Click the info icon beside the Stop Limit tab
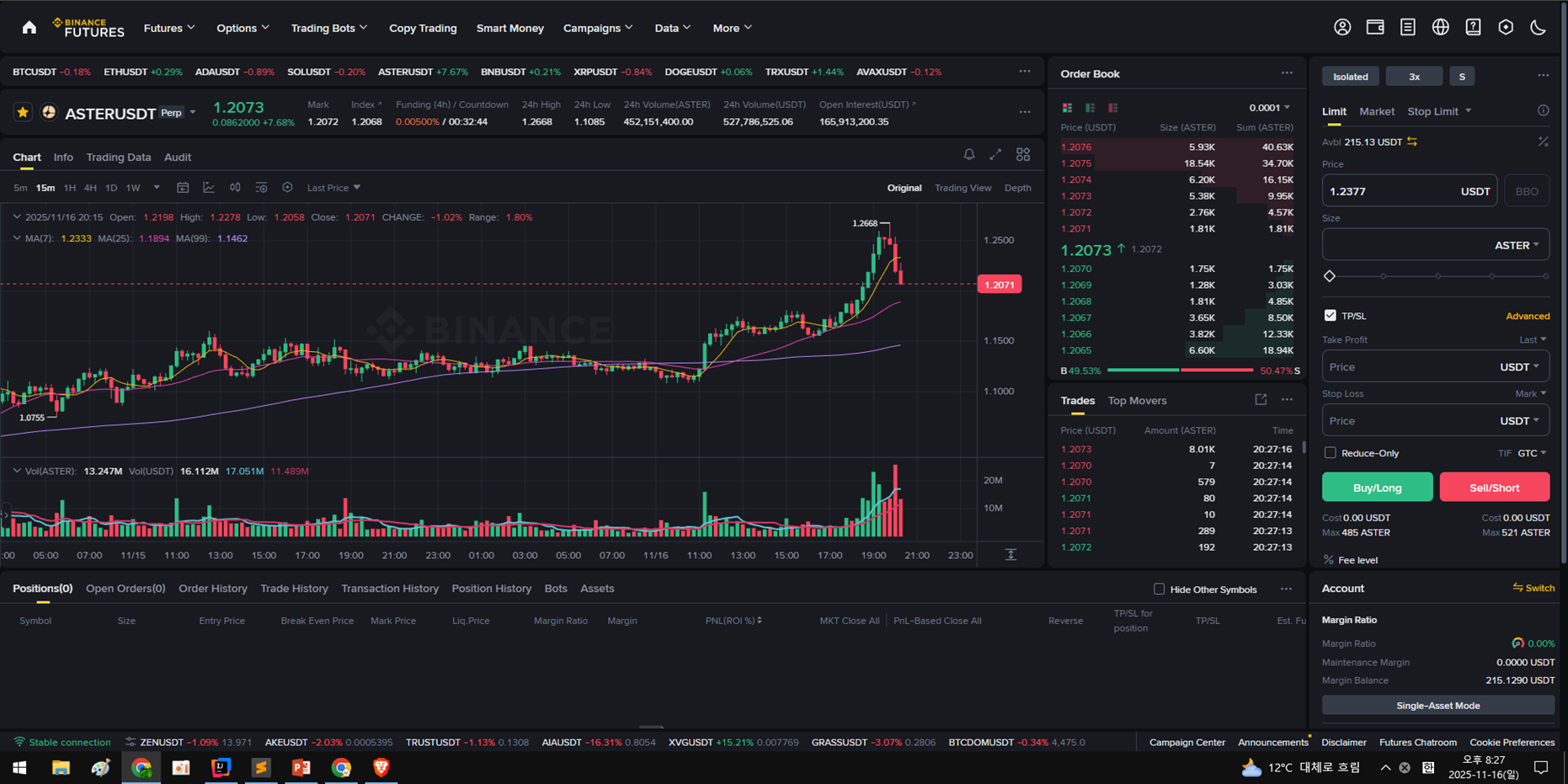 [1543, 111]
